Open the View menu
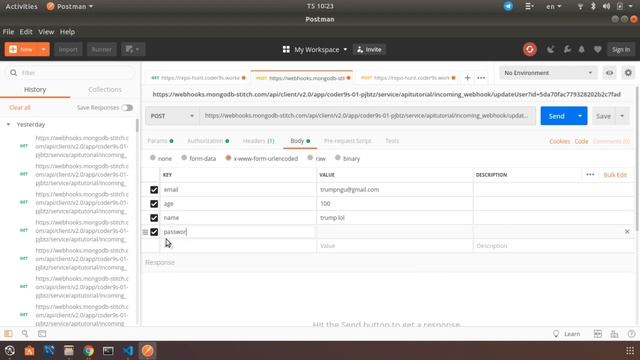The image size is (640, 360). pyautogui.click(x=46, y=31)
